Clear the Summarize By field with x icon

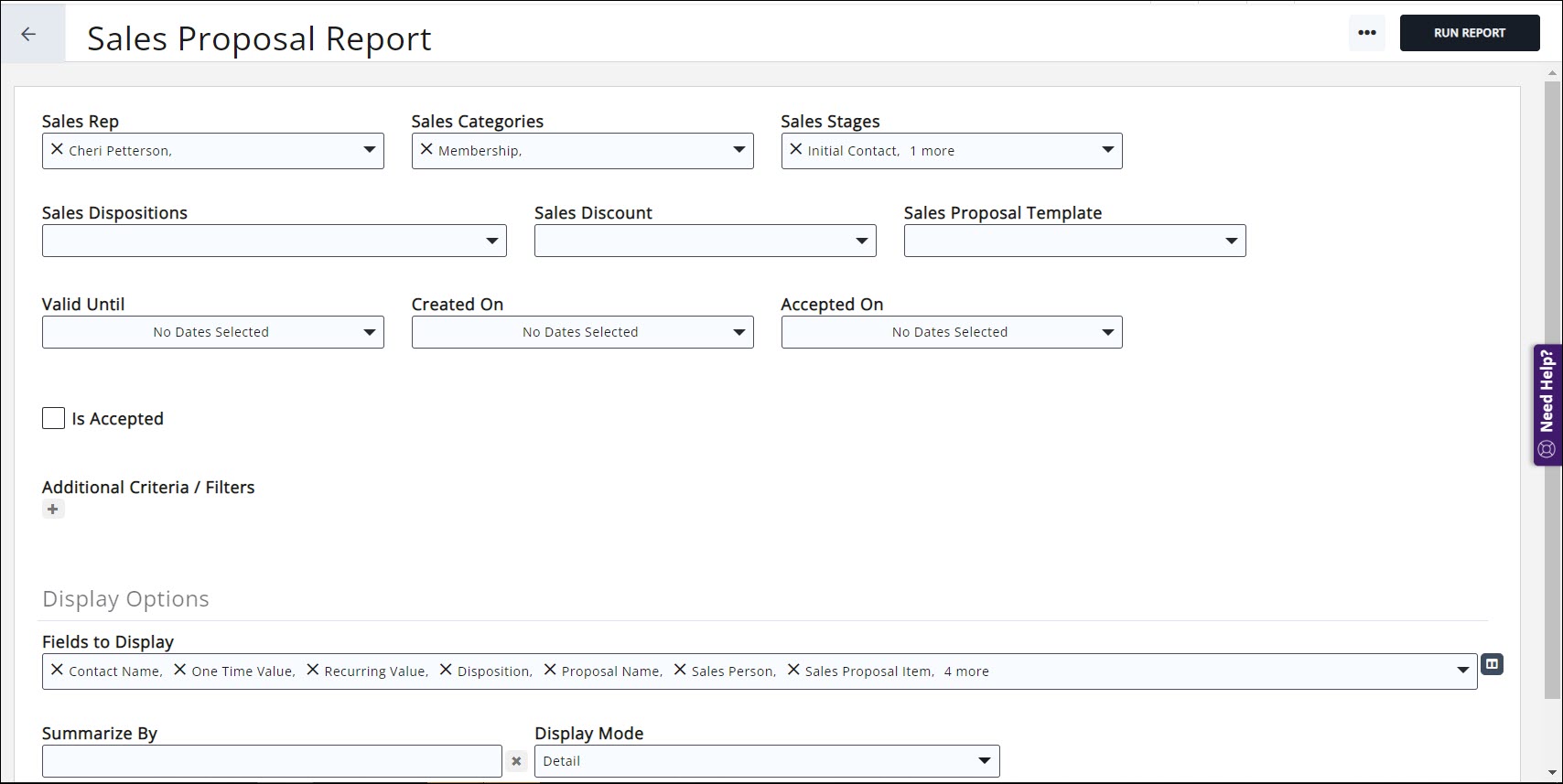[x=516, y=761]
